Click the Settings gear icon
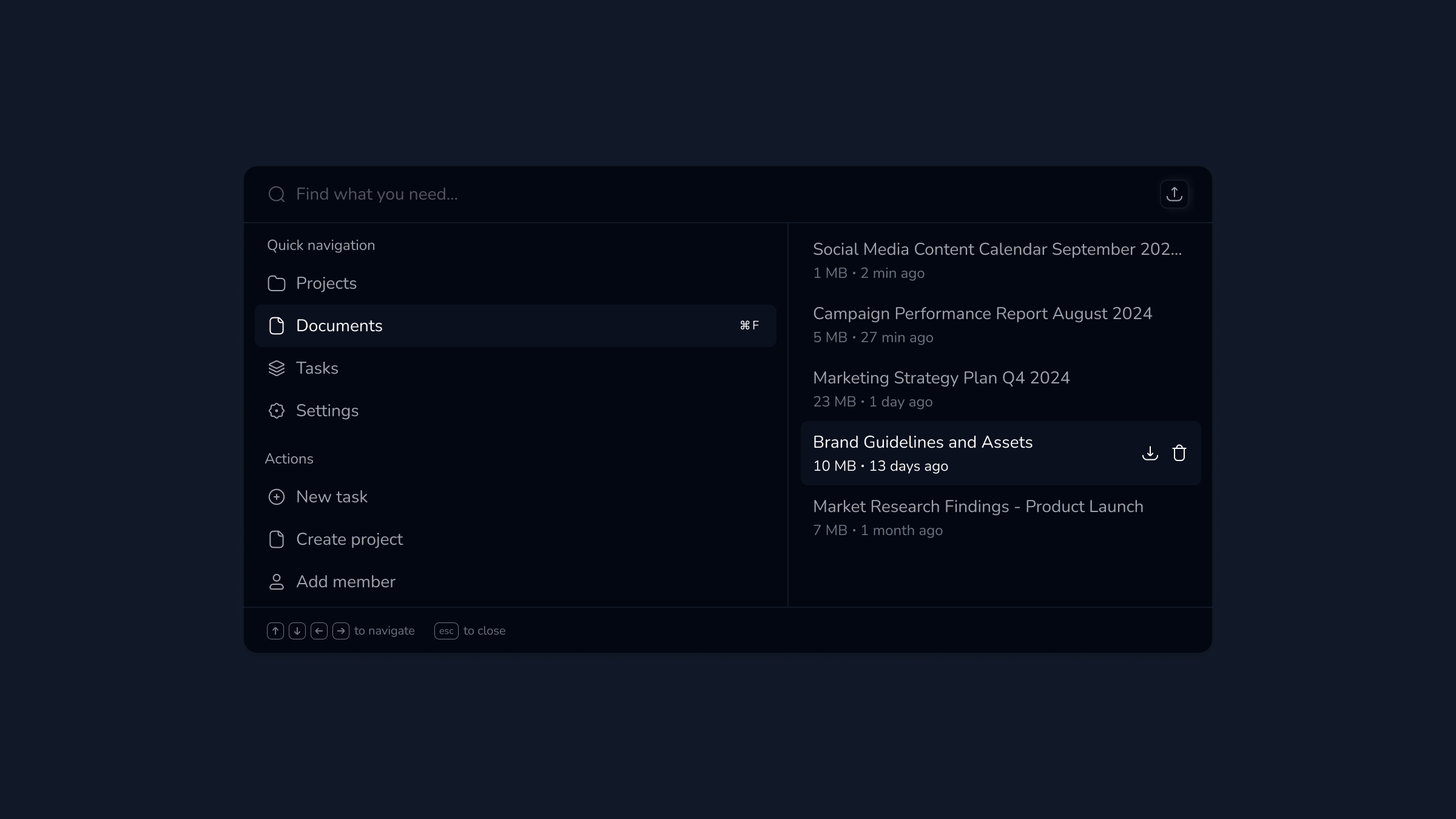Viewport: 1456px width, 819px height. pyautogui.click(x=277, y=411)
